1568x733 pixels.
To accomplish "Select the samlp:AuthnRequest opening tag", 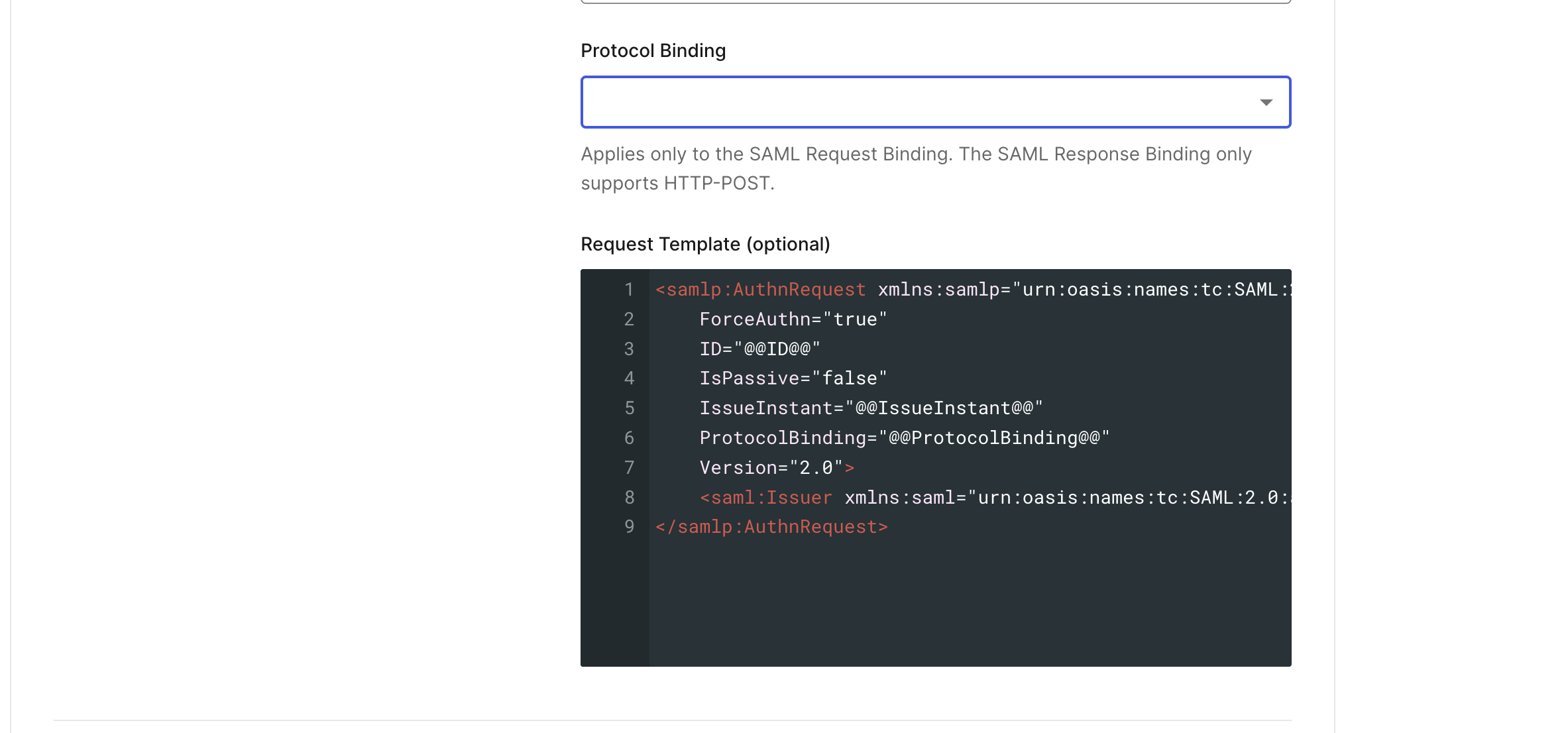I will [759, 289].
